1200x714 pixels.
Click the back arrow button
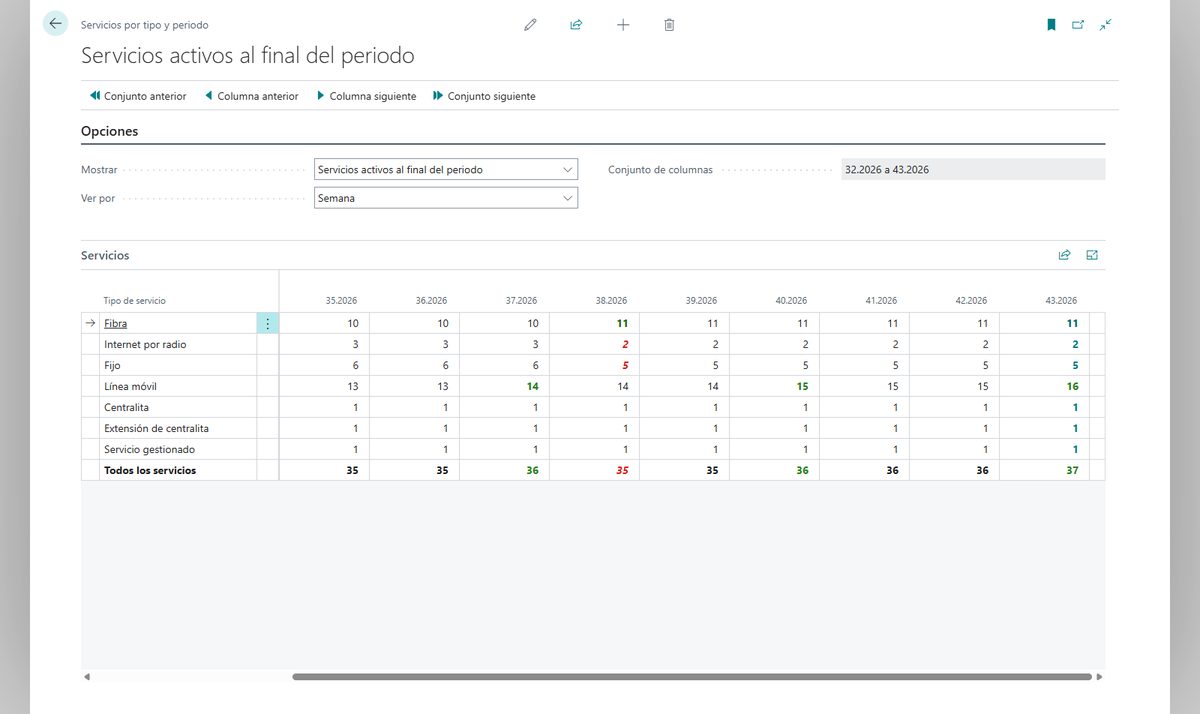[x=55, y=24]
